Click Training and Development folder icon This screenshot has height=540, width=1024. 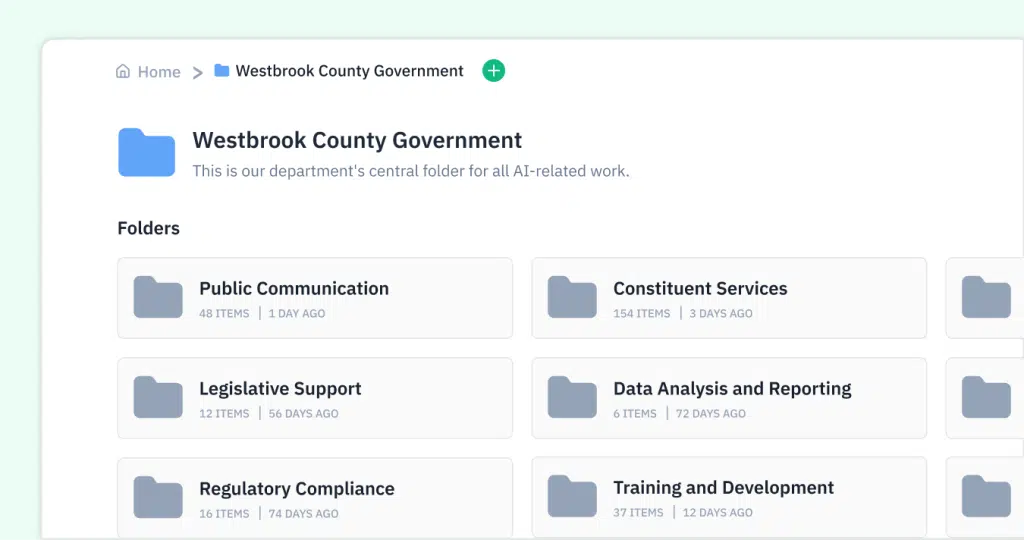572,497
